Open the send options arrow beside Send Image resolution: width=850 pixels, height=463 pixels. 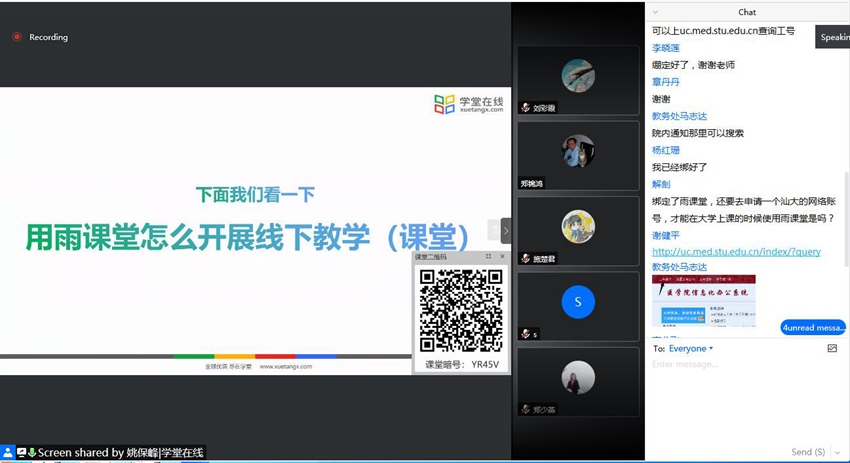[x=838, y=452]
